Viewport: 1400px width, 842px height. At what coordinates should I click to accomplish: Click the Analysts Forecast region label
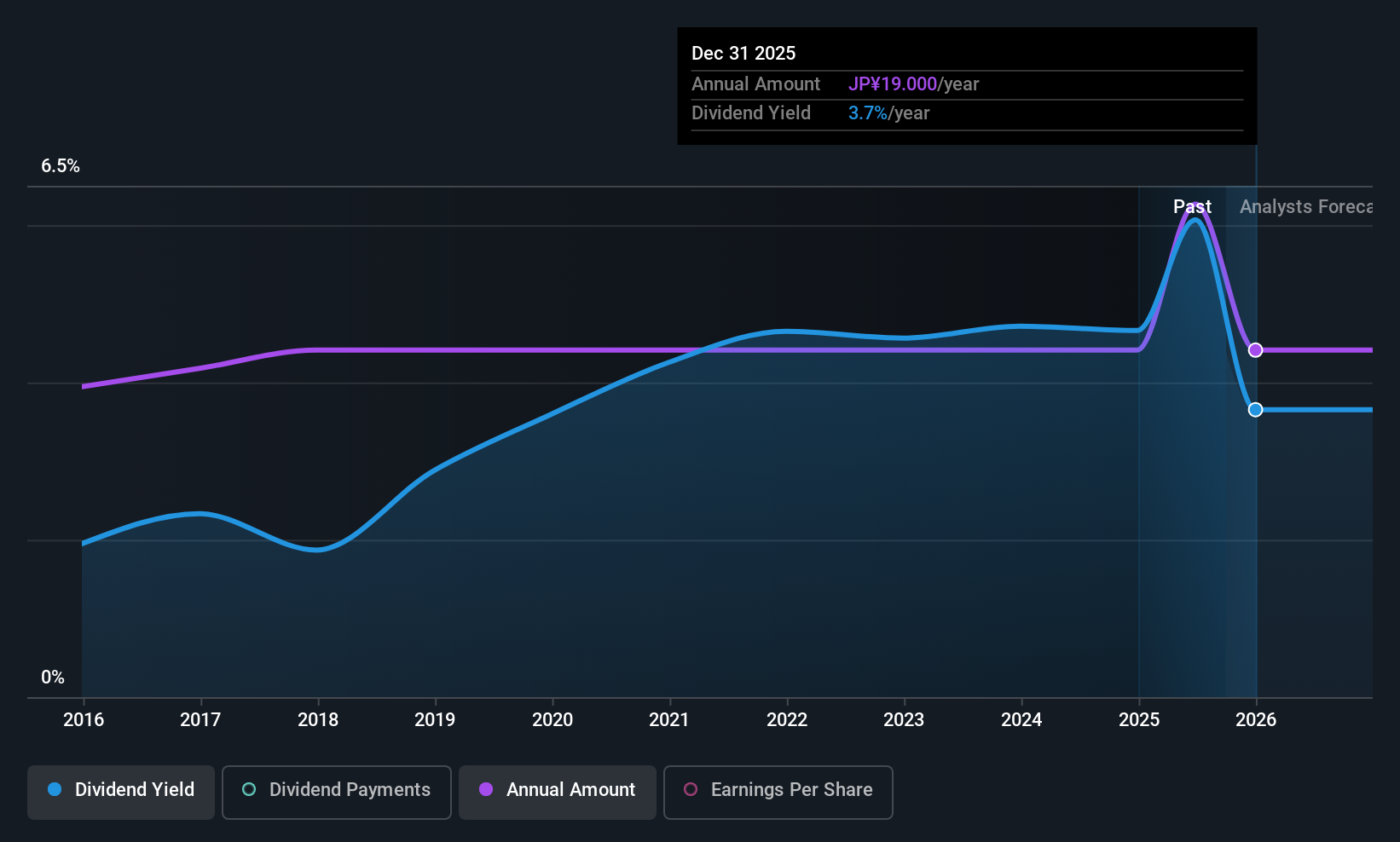pos(1305,207)
